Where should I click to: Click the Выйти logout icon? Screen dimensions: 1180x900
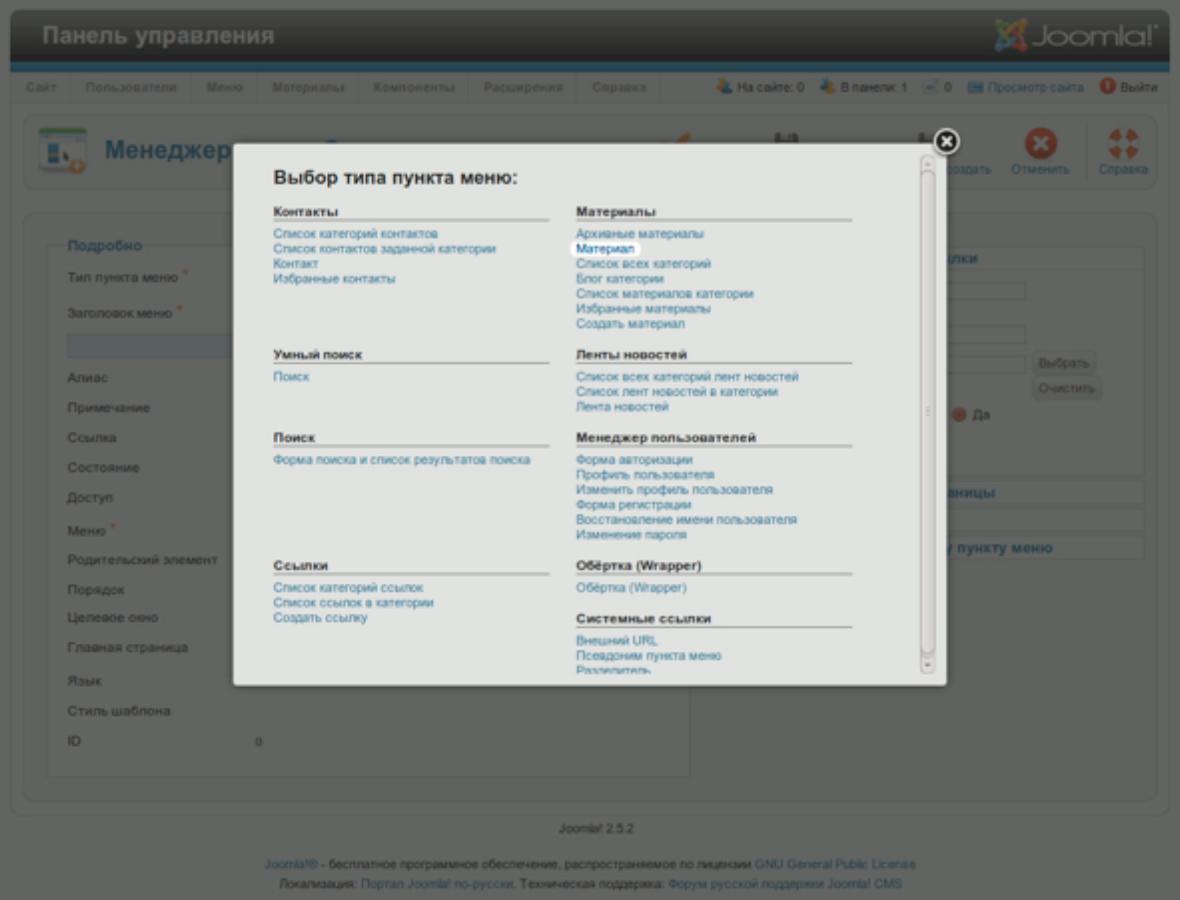(1107, 88)
